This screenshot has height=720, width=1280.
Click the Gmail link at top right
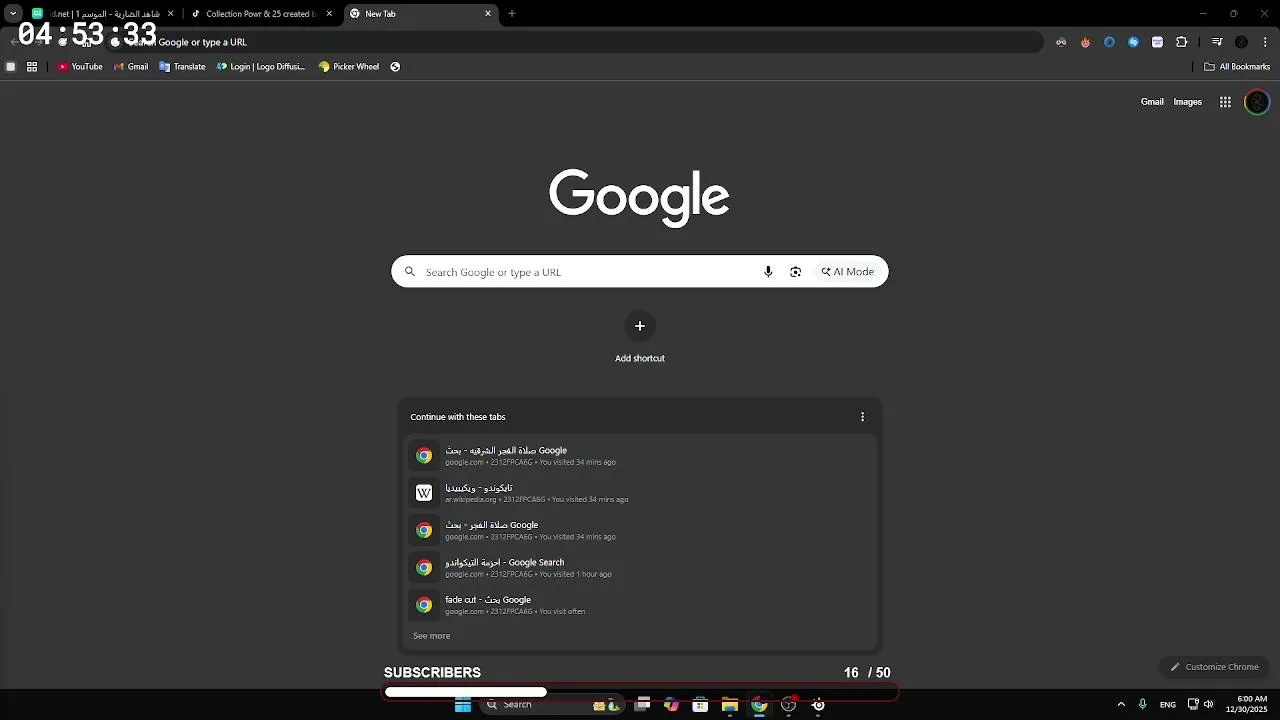pos(1152,102)
